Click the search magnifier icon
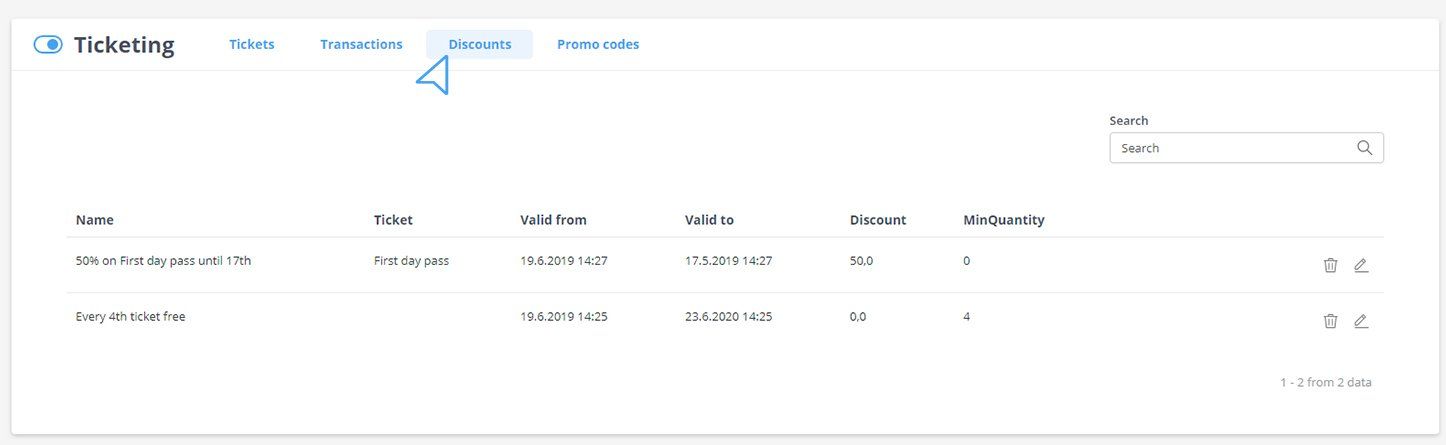 coord(1365,148)
